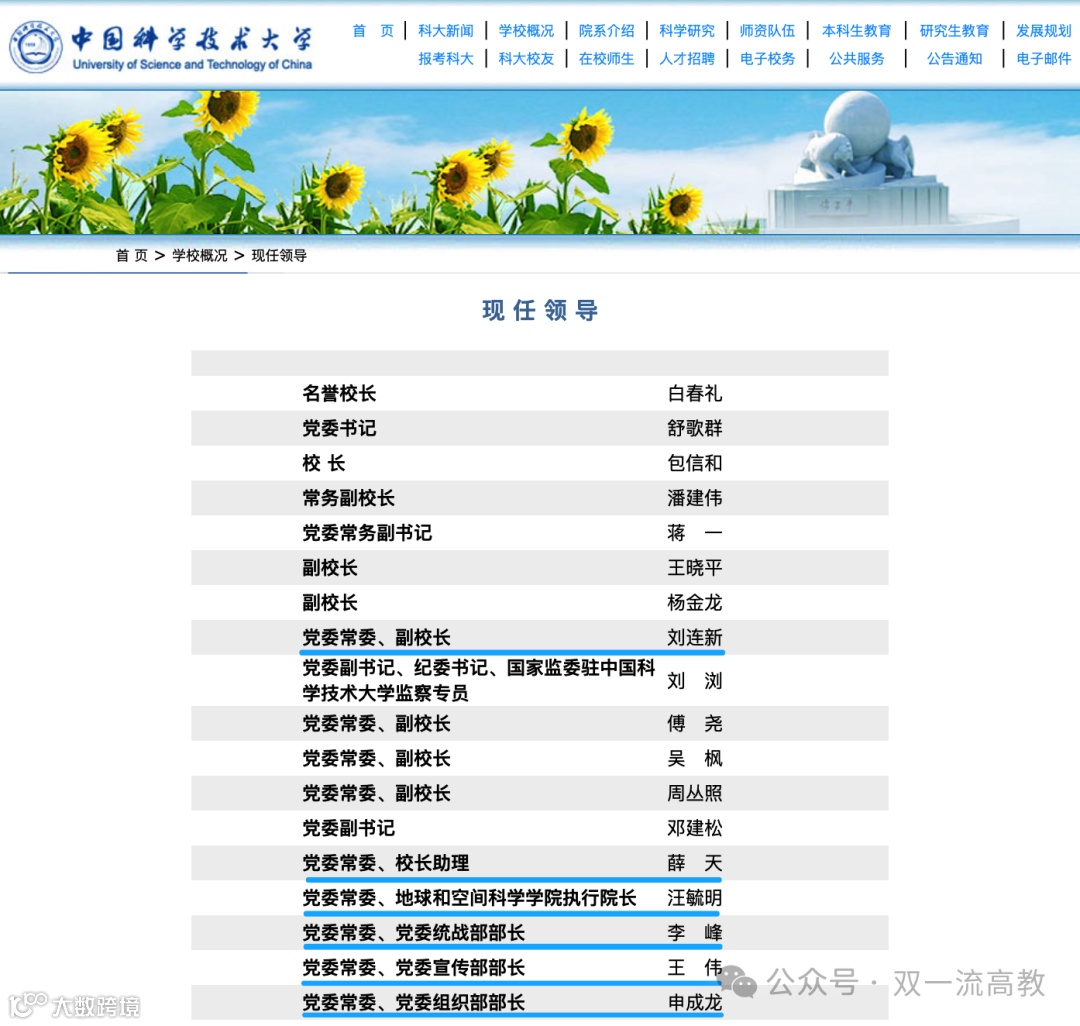Open 科学研究 navigation item
This screenshot has width=1080, height=1026.
coord(687,31)
